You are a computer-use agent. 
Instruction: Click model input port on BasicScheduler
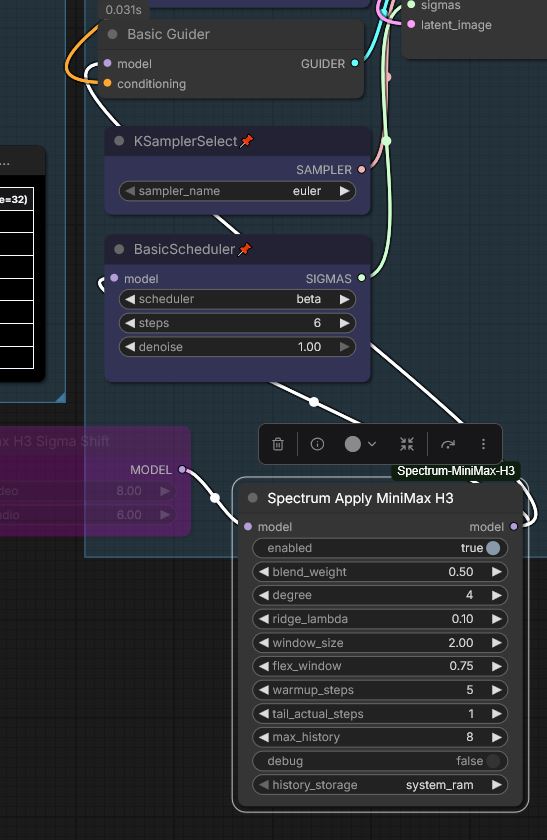pos(114,278)
